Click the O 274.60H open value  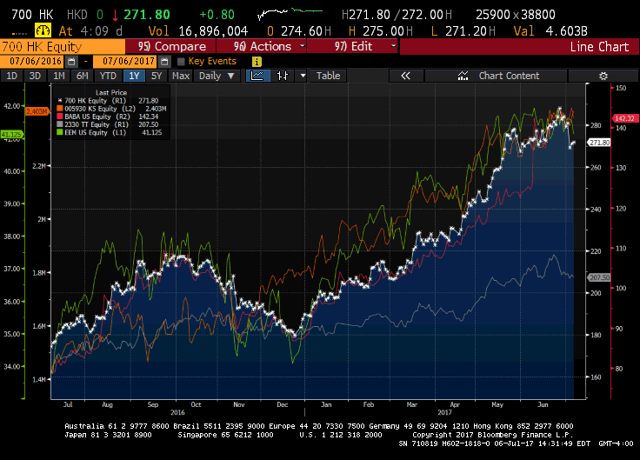[x=299, y=31]
